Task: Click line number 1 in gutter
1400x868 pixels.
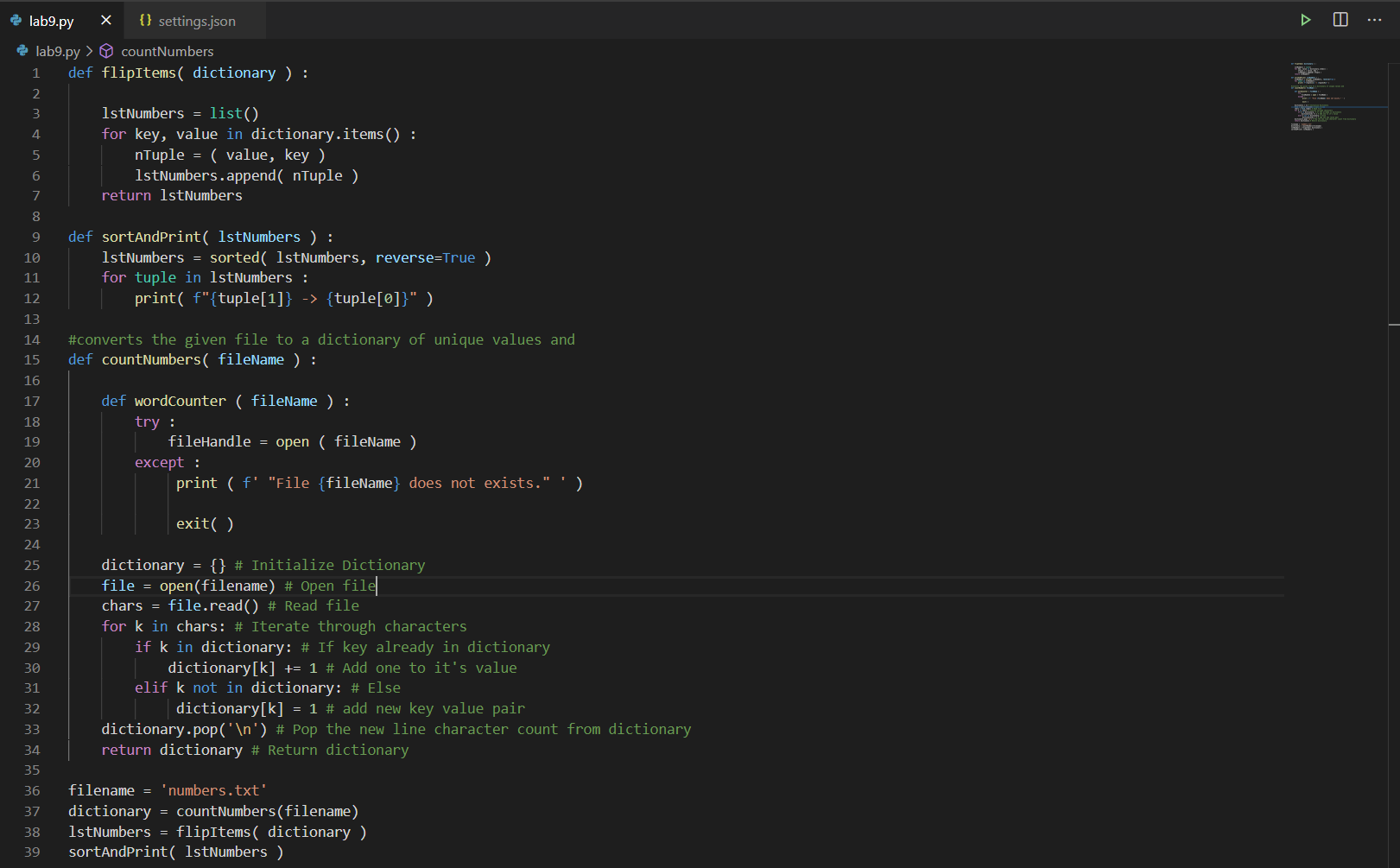Action: click(36, 73)
